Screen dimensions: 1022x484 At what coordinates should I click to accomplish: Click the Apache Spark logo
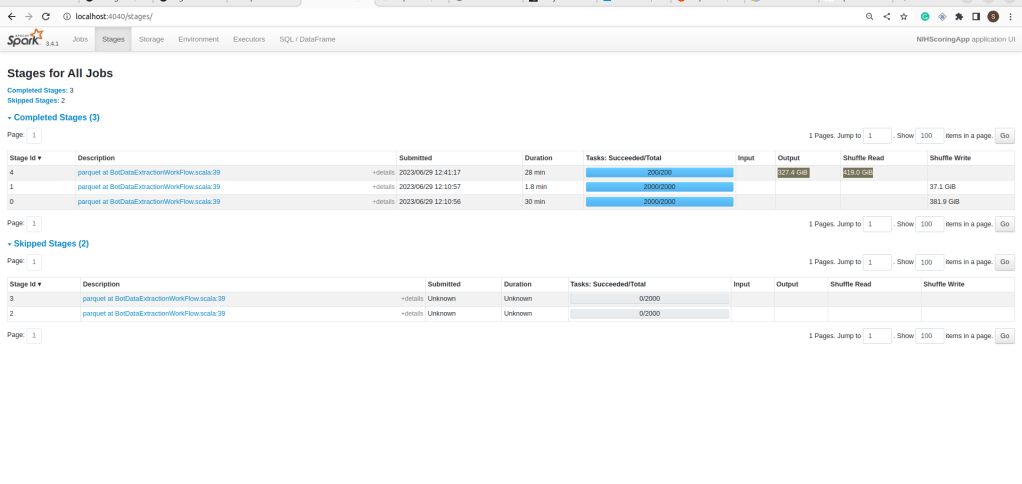tap(26, 39)
